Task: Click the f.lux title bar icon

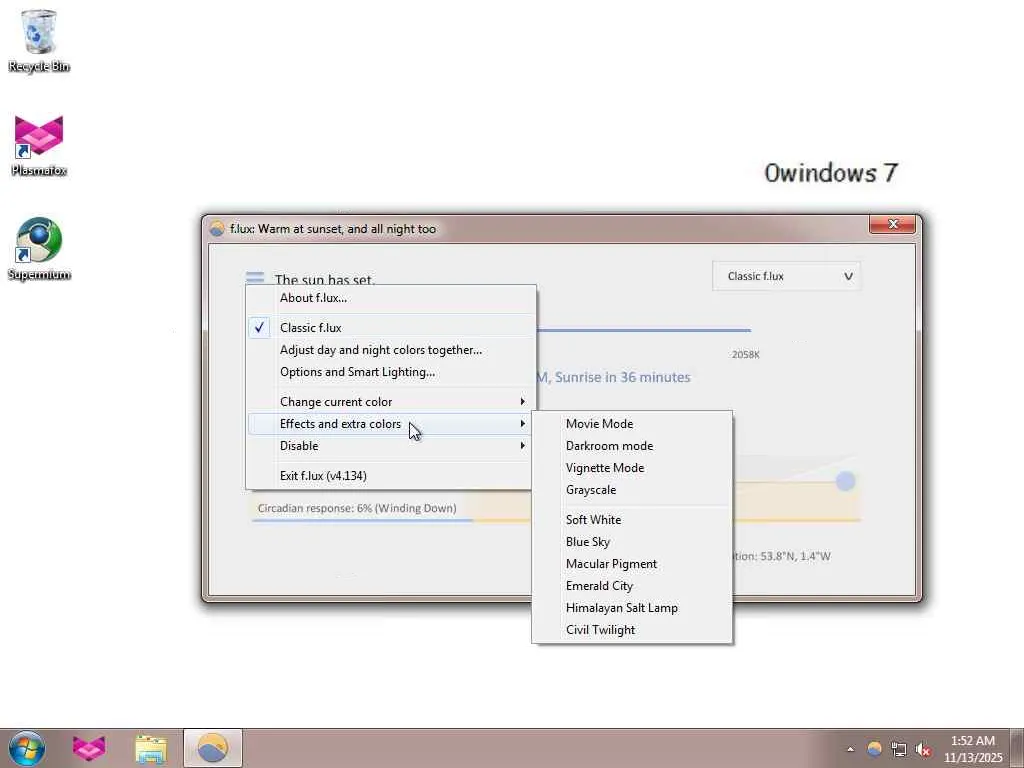Action: click(217, 229)
